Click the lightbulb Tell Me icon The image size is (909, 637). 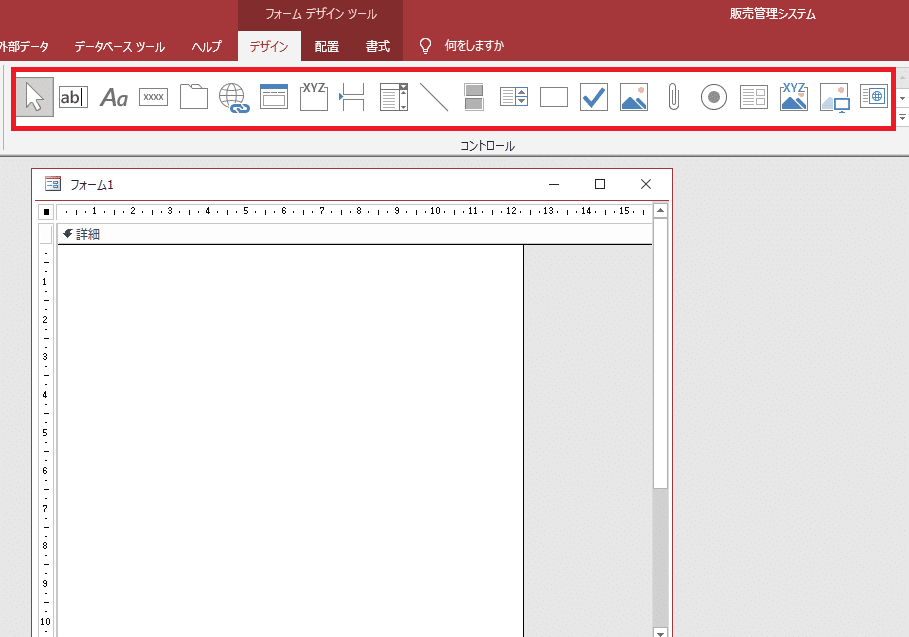click(426, 46)
